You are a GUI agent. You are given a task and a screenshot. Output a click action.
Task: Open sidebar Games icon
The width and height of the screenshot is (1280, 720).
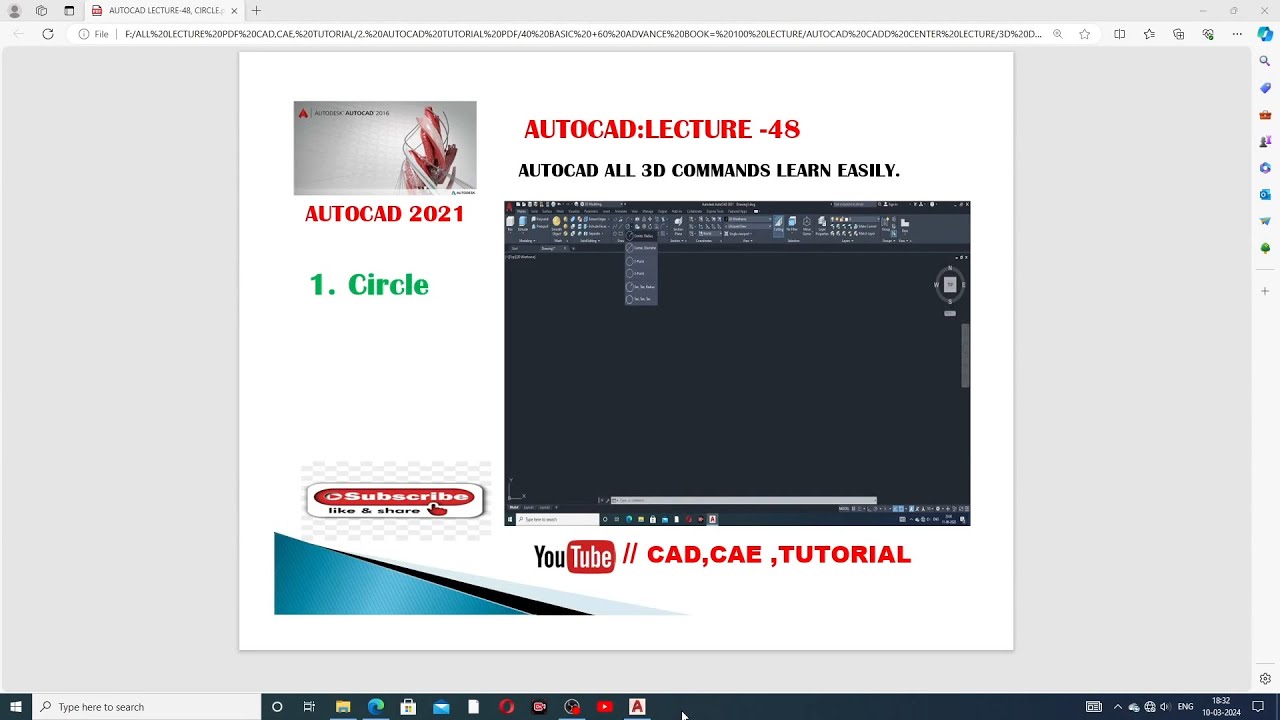[x=1265, y=141]
